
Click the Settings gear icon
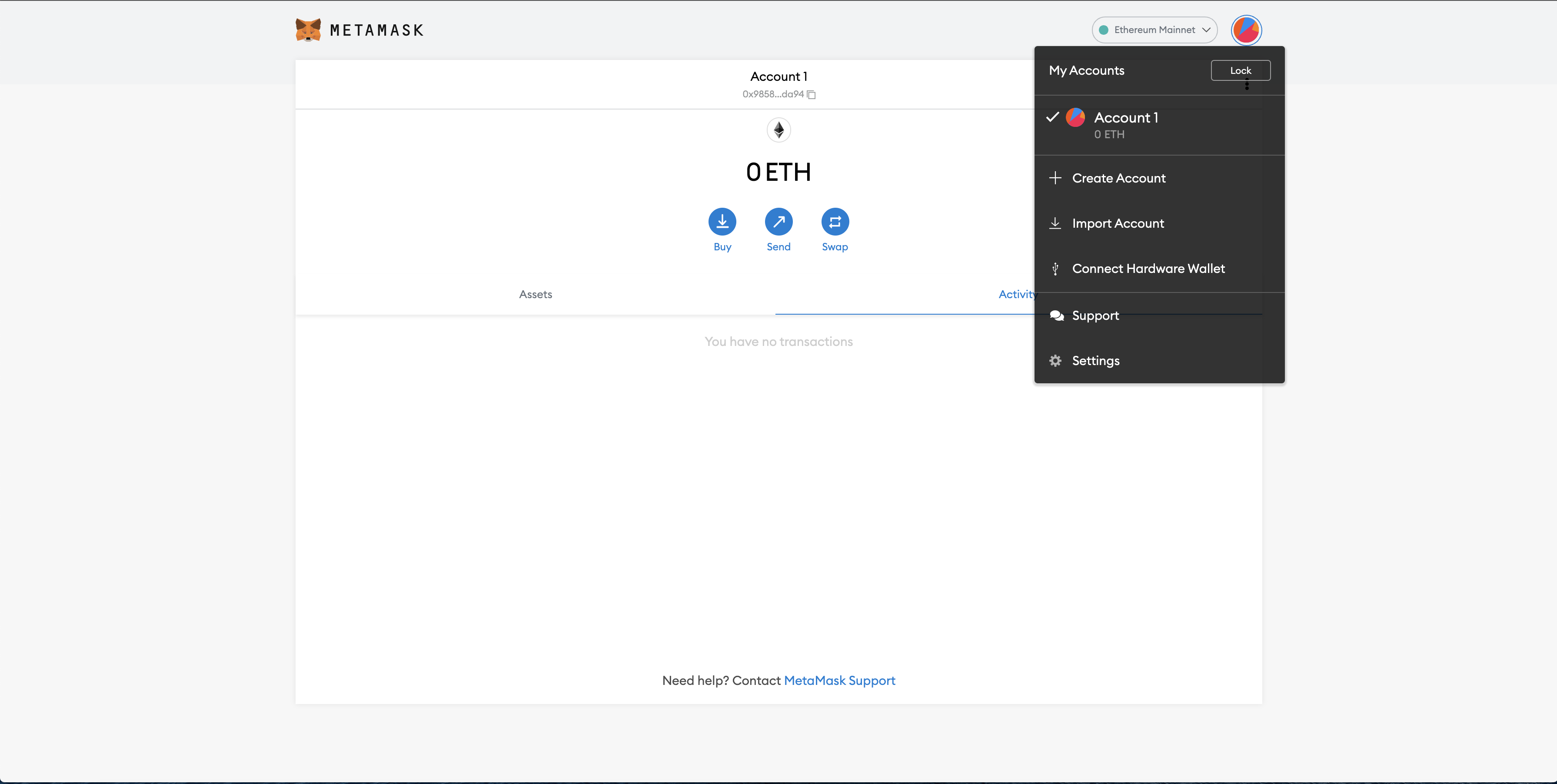click(x=1055, y=361)
